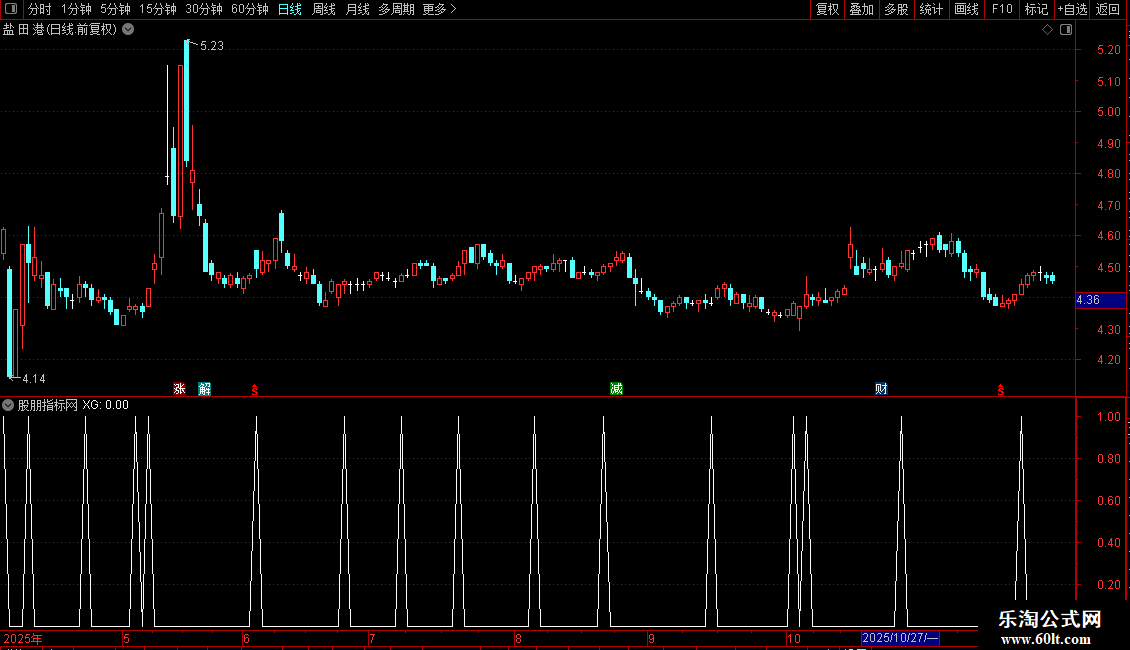This screenshot has height=650, width=1130.
Task: Click month 7 on the time axis
Action: click(x=372, y=638)
